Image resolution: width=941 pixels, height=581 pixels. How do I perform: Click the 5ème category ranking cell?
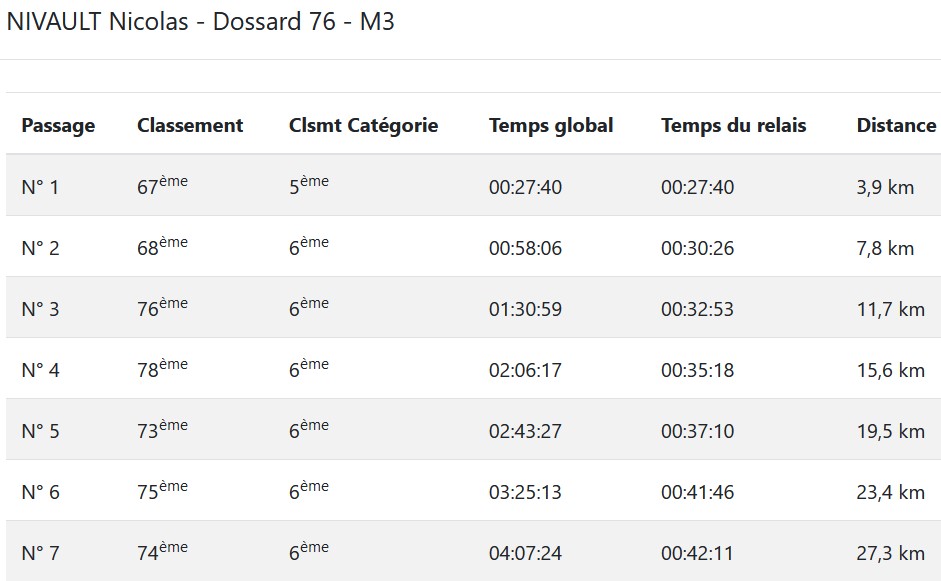(x=308, y=186)
